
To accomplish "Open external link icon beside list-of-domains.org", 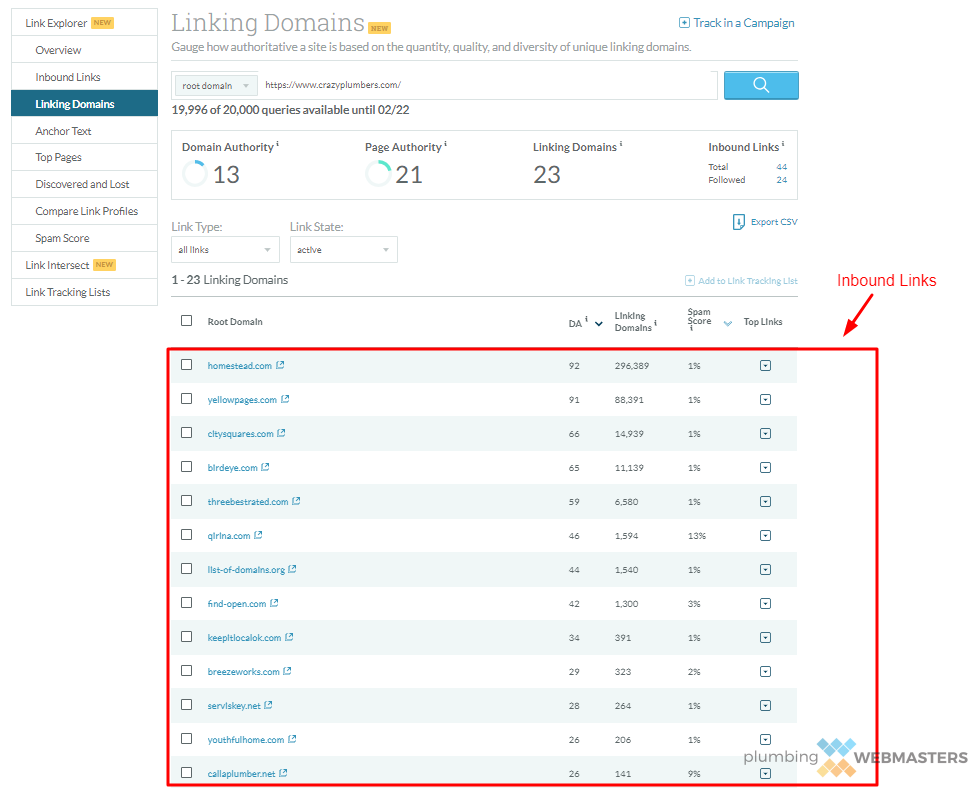I will [x=293, y=569].
